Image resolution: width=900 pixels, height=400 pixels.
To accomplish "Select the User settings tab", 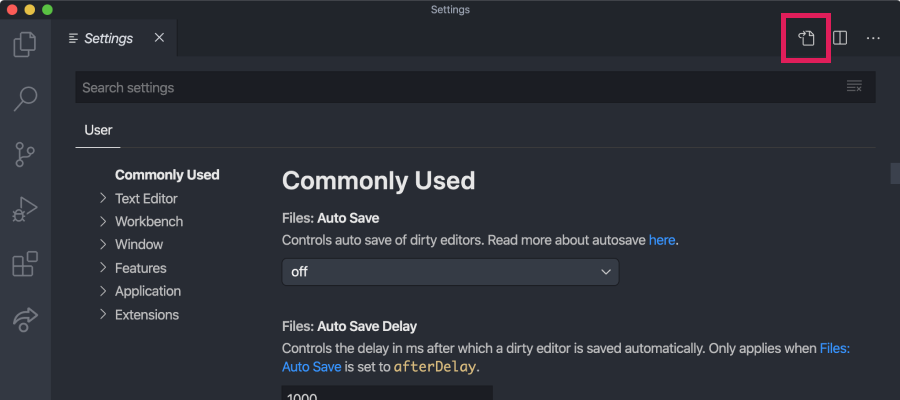I will (98, 130).
